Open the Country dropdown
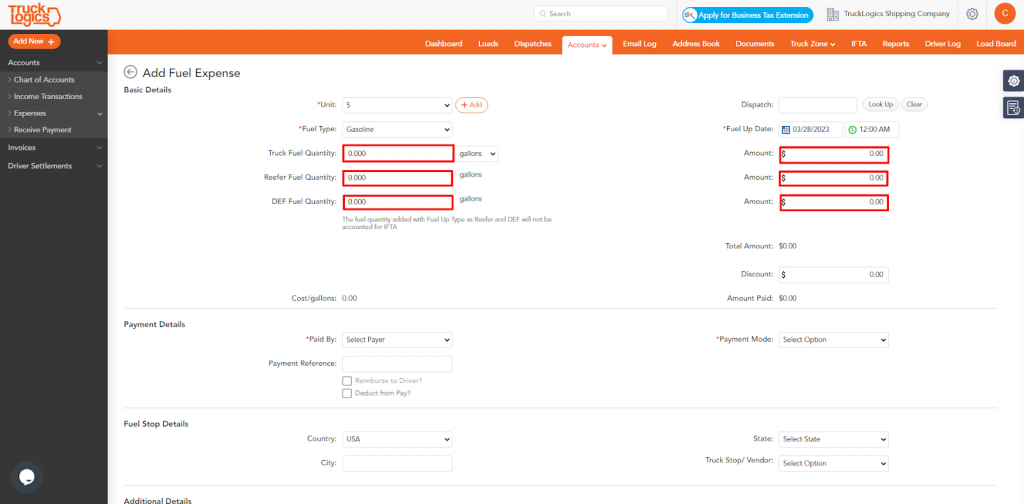Viewport: 1024px width, 504px height. 397,439
